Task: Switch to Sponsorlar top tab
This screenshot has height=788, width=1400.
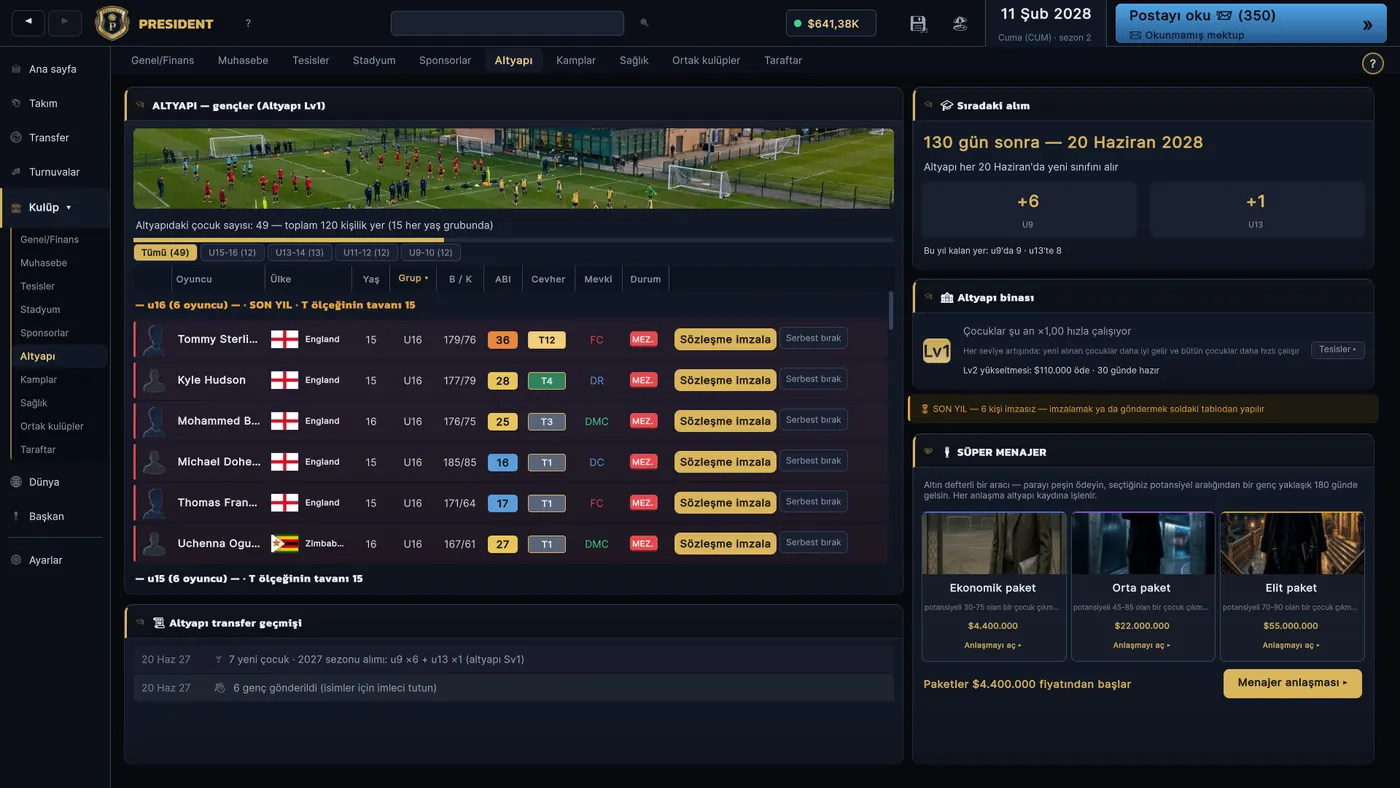Action: (x=445, y=60)
